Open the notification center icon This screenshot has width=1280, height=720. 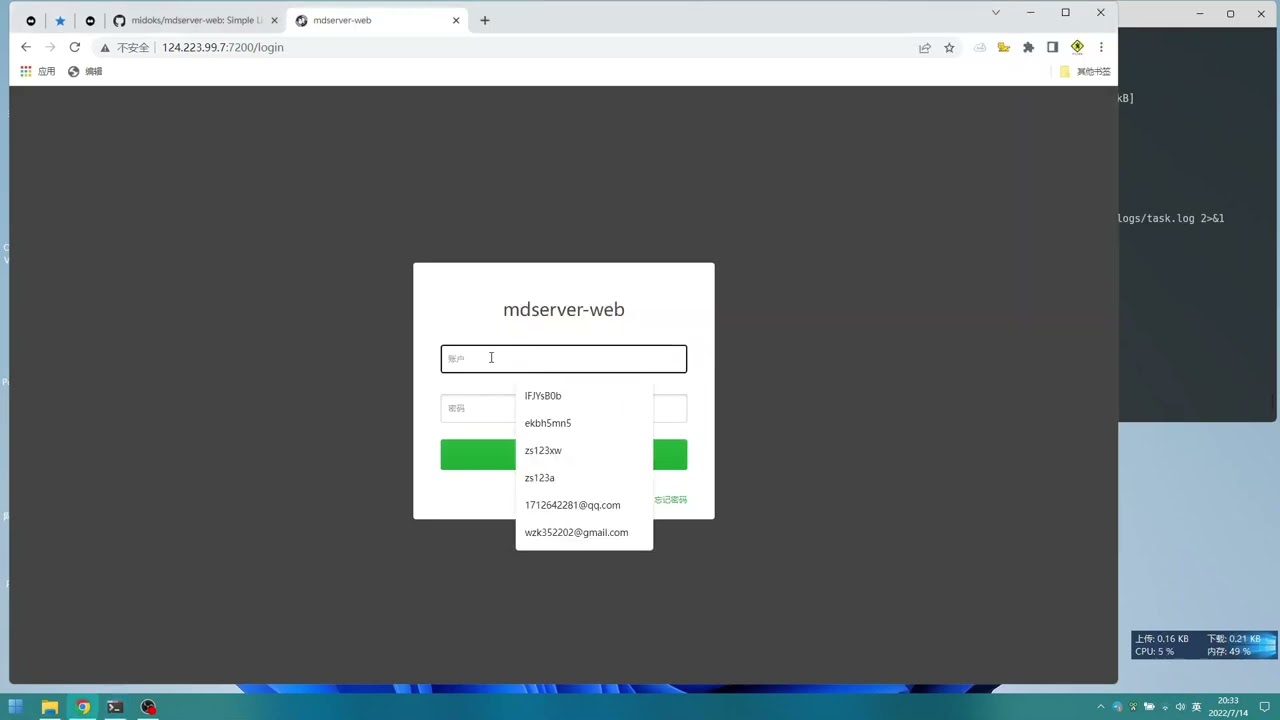tap(1263, 707)
